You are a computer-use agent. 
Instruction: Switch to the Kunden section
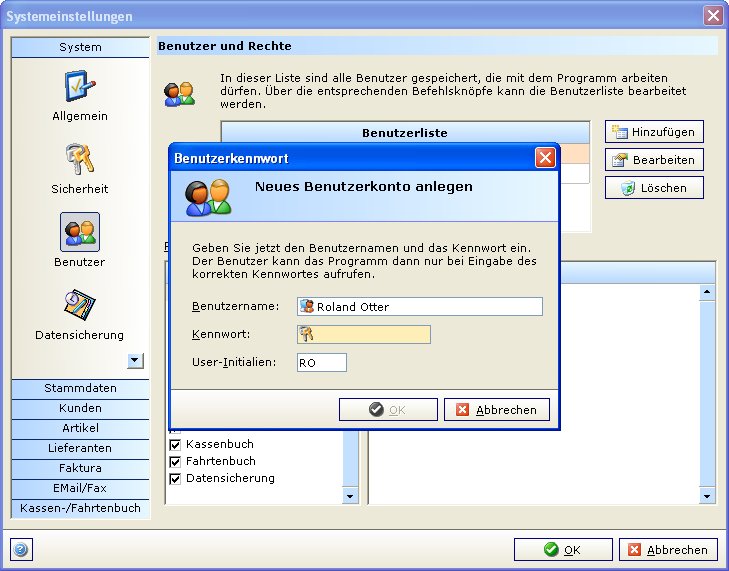pos(80,408)
